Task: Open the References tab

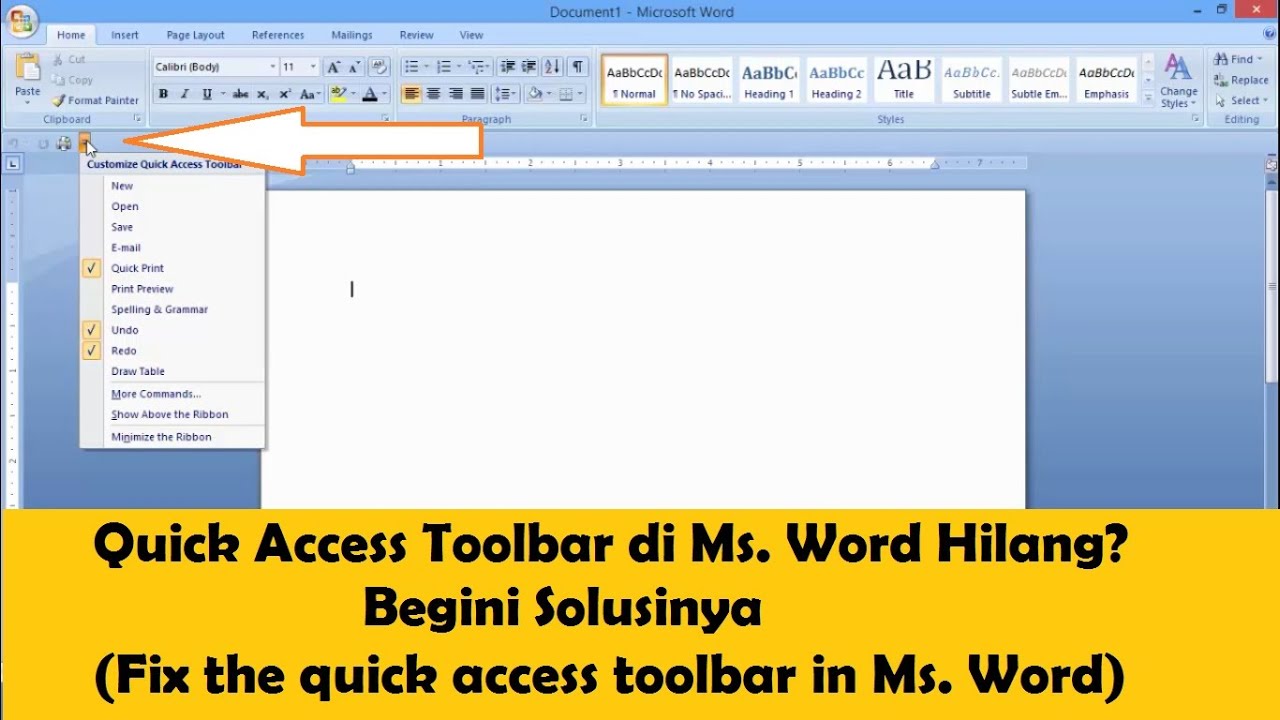Action: pyautogui.click(x=278, y=35)
